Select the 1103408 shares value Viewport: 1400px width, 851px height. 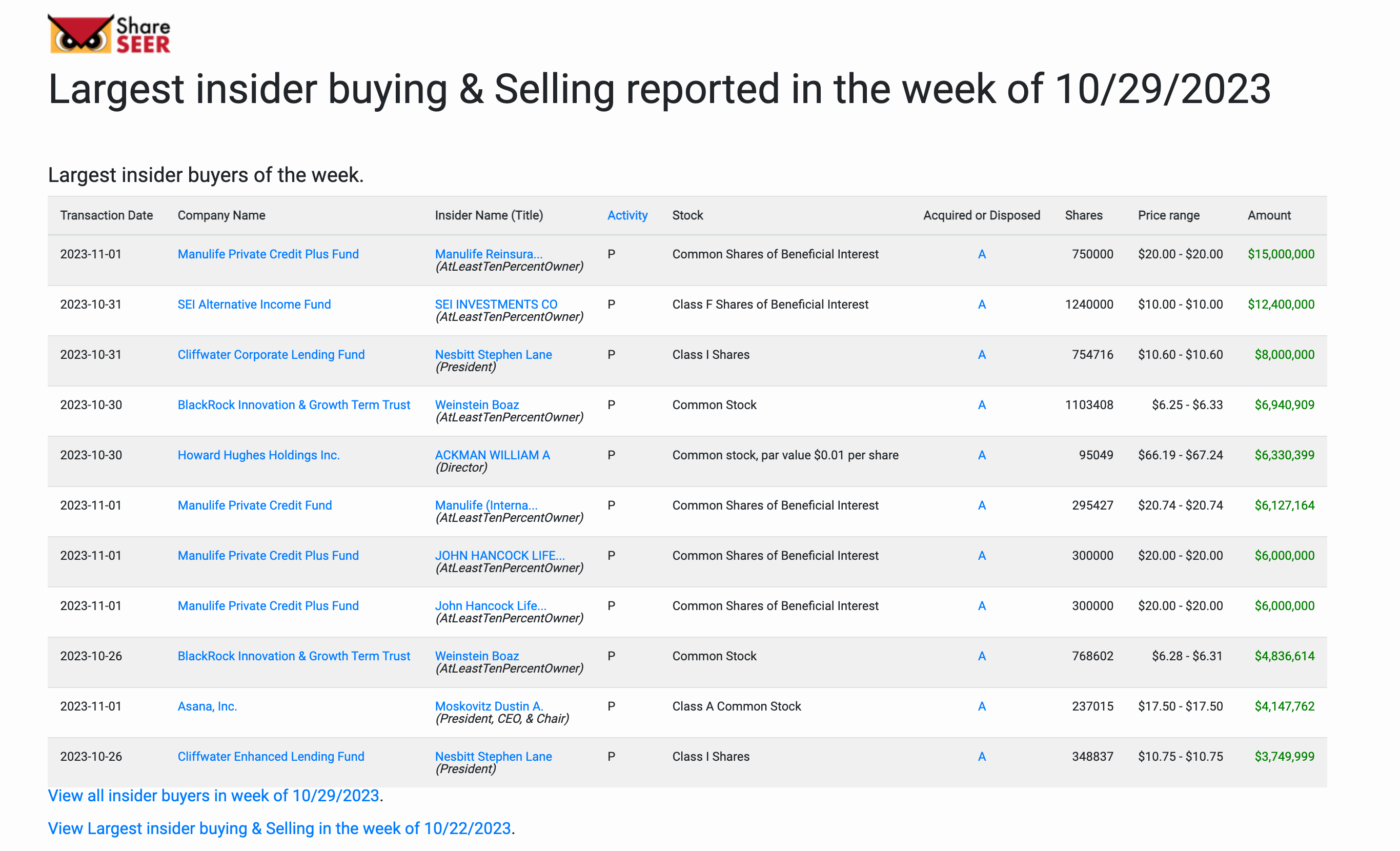[x=1089, y=404]
